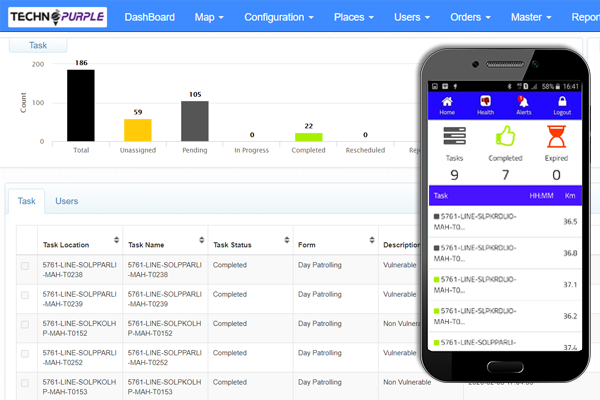The width and height of the screenshot is (600, 400).
Task: Open the Users dropdown menu
Action: click(x=412, y=17)
